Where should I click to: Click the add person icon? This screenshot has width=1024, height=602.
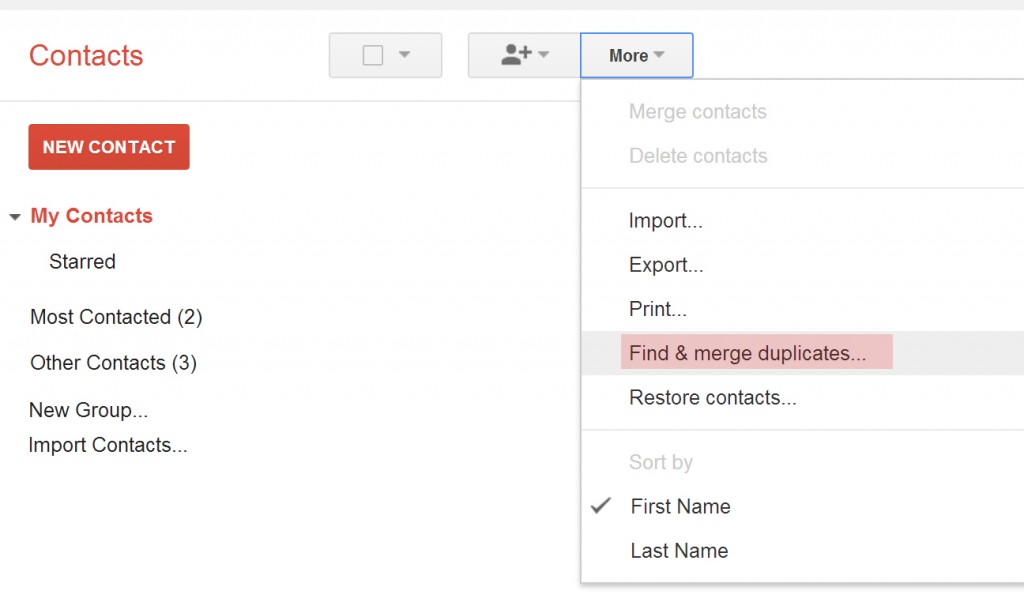coord(516,55)
